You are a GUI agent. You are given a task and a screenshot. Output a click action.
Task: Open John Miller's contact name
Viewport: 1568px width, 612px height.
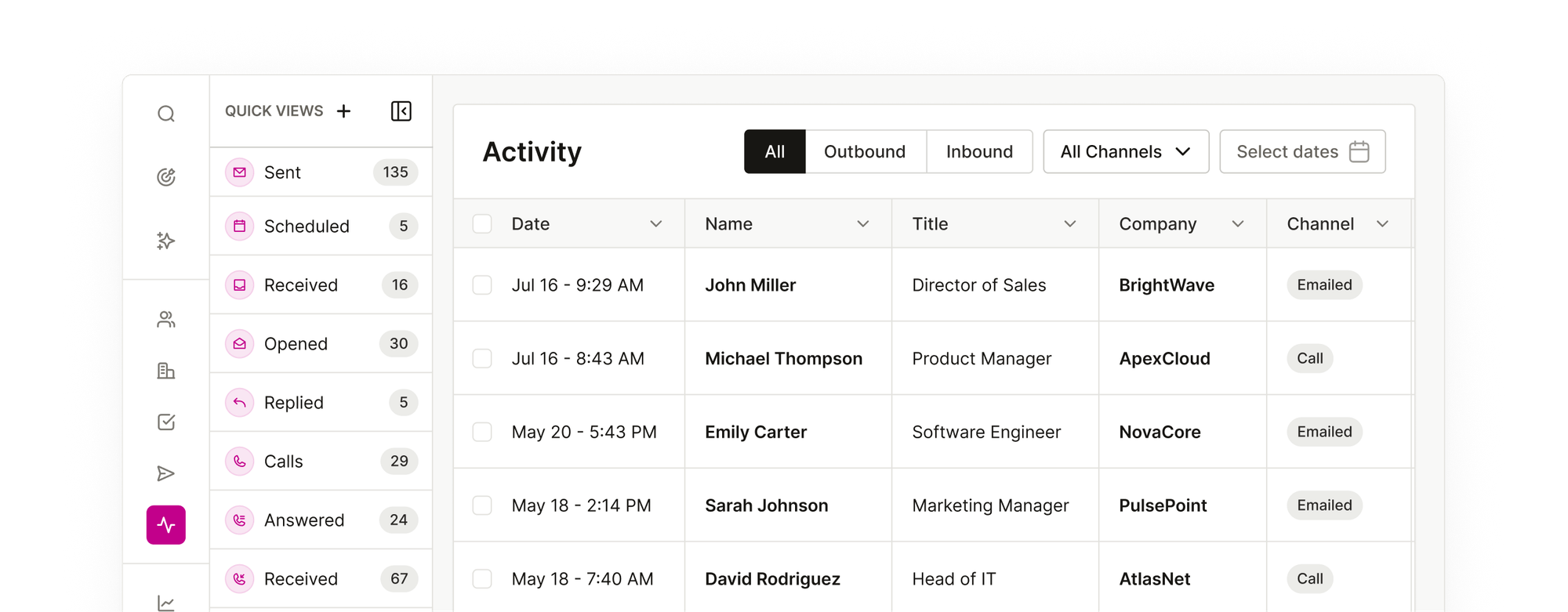750,285
